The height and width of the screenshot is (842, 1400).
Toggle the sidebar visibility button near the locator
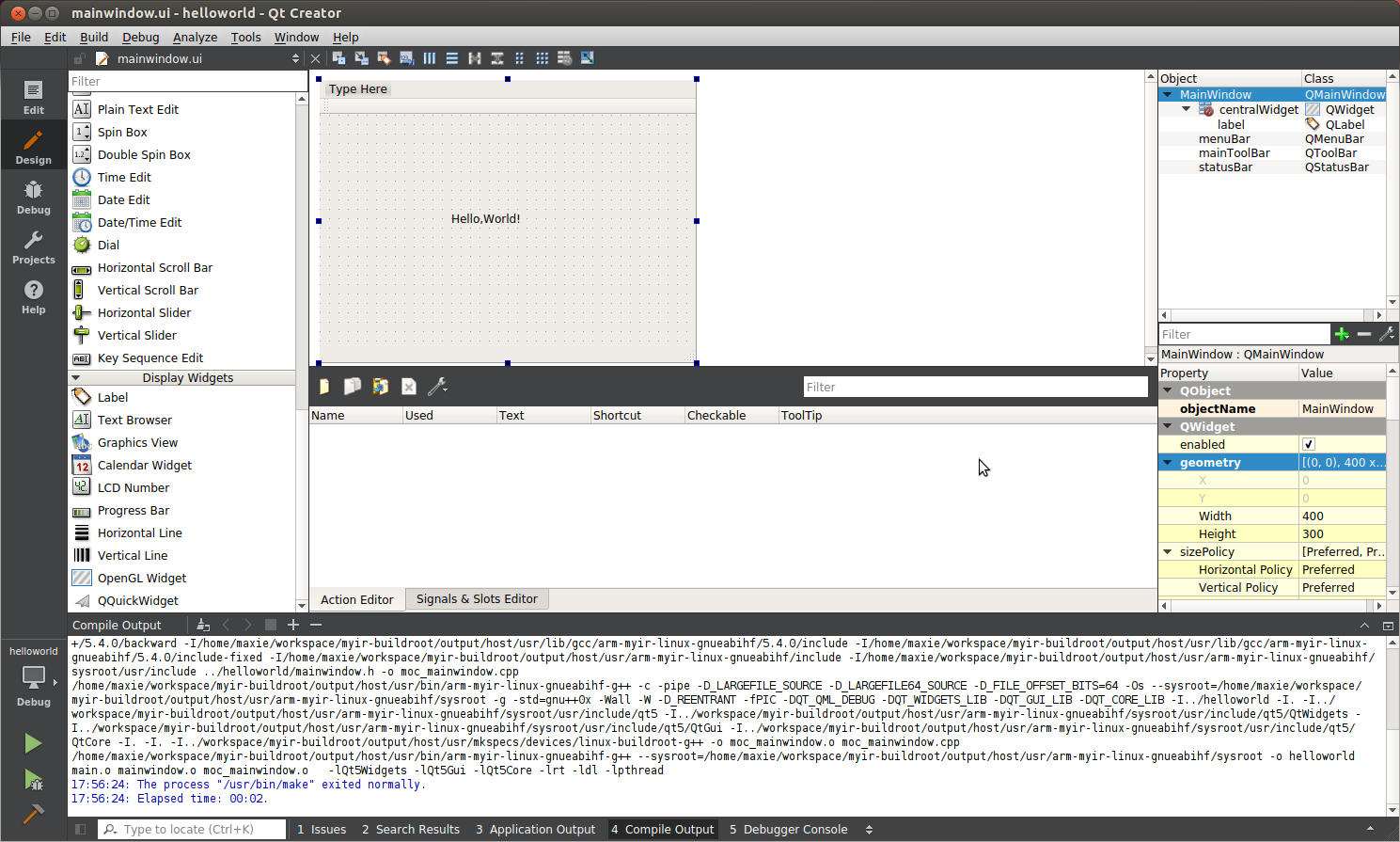(x=81, y=830)
